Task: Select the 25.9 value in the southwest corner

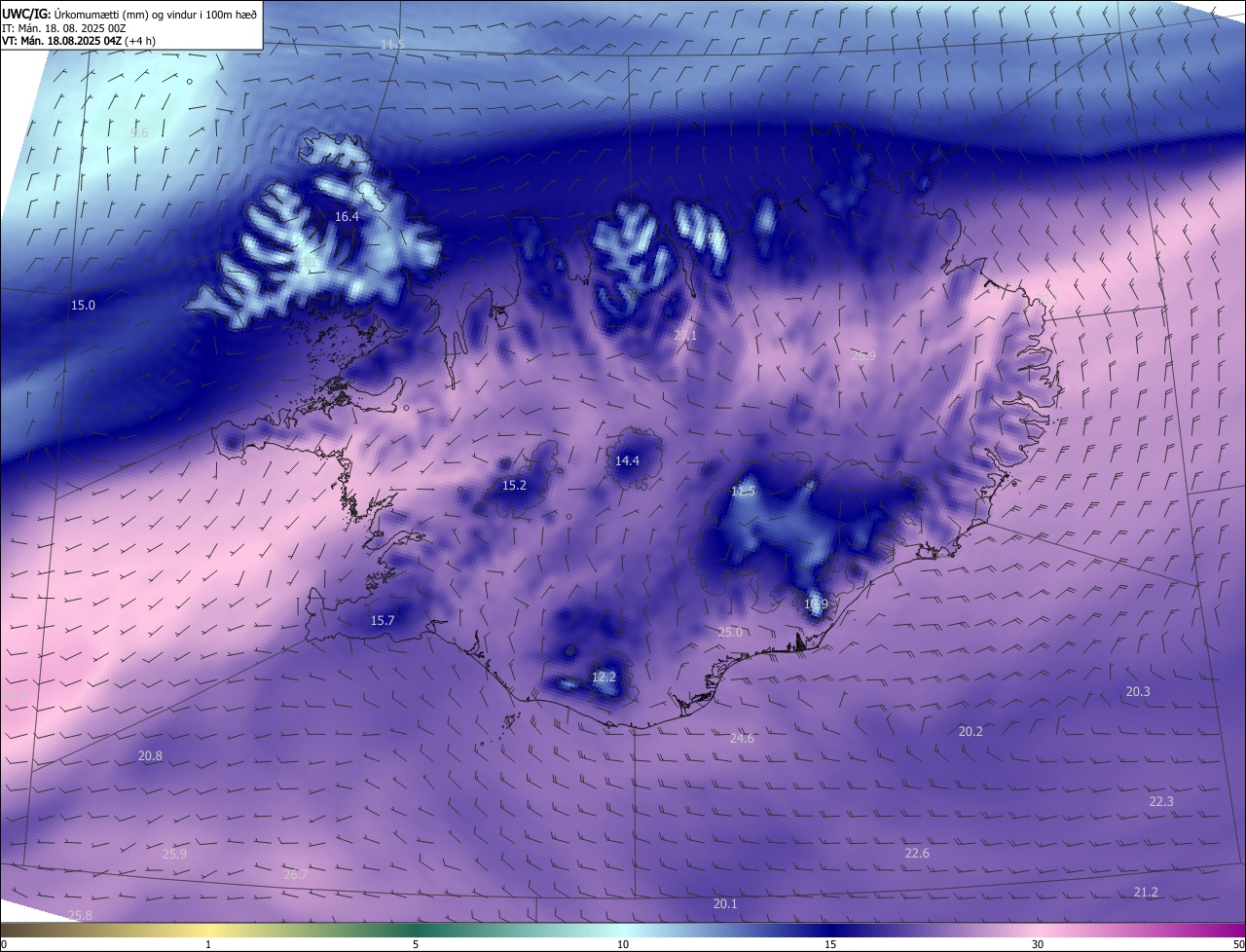Action: pyautogui.click(x=174, y=855)
